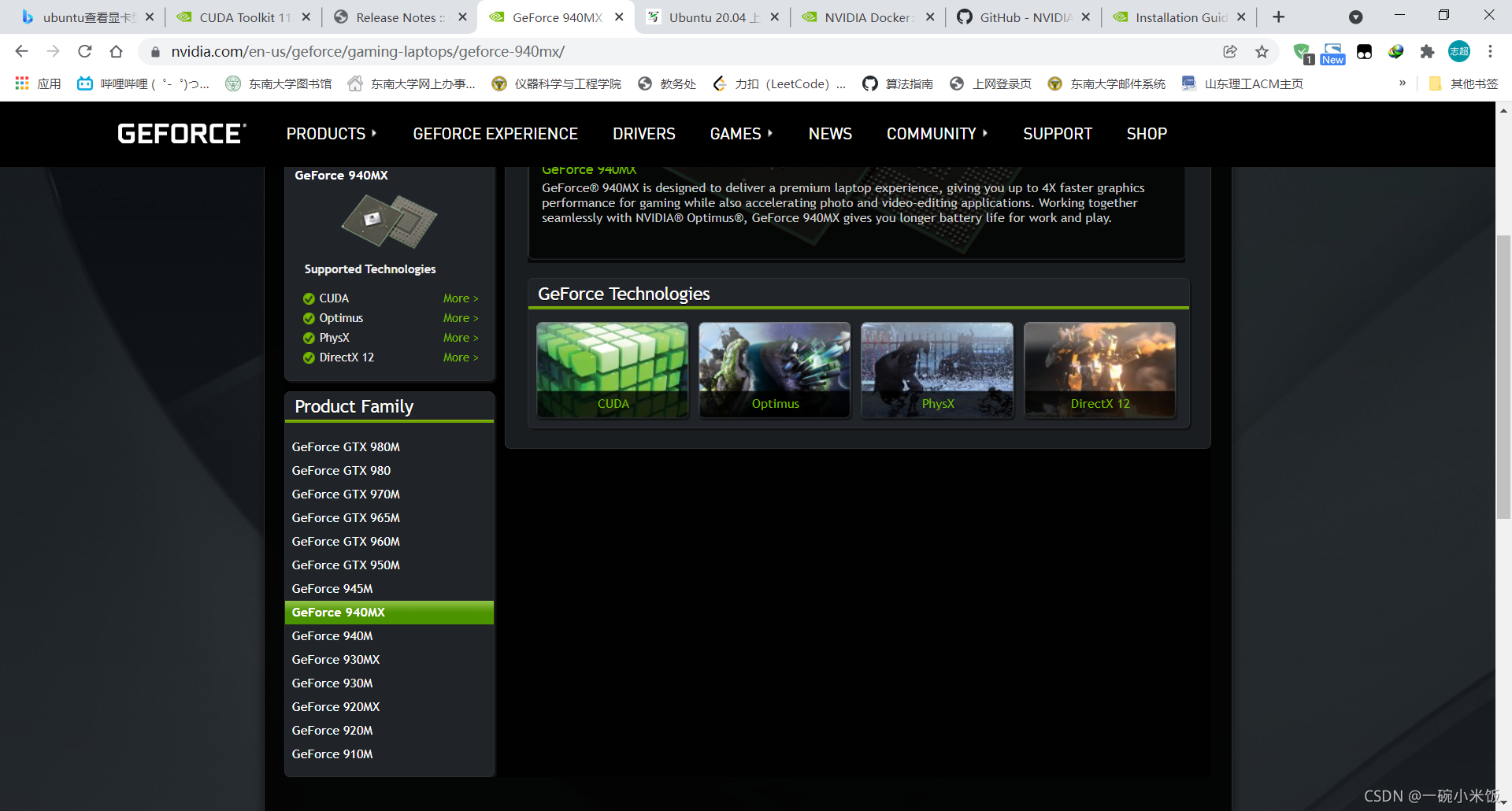Click the GeForce 940MX chip image
This screenshot has height=811, width=1512.
point(389,221)
